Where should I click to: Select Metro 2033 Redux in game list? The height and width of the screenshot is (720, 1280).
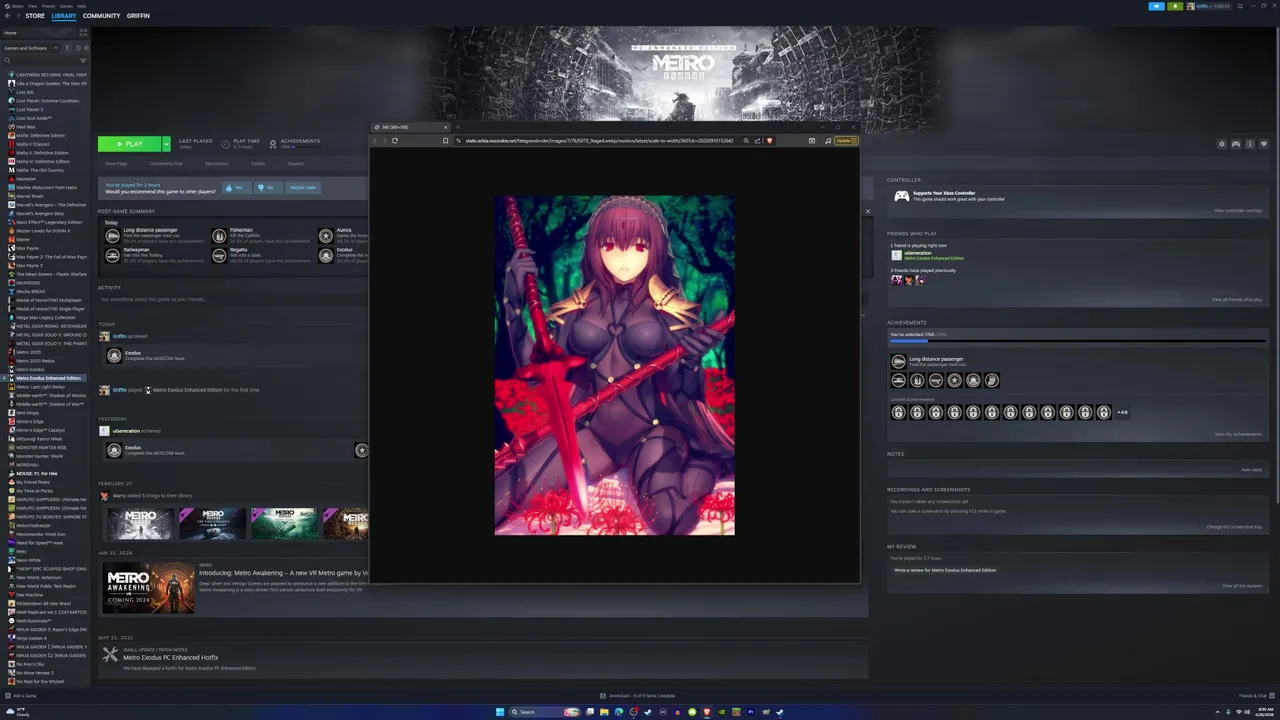tap(35, 361)
